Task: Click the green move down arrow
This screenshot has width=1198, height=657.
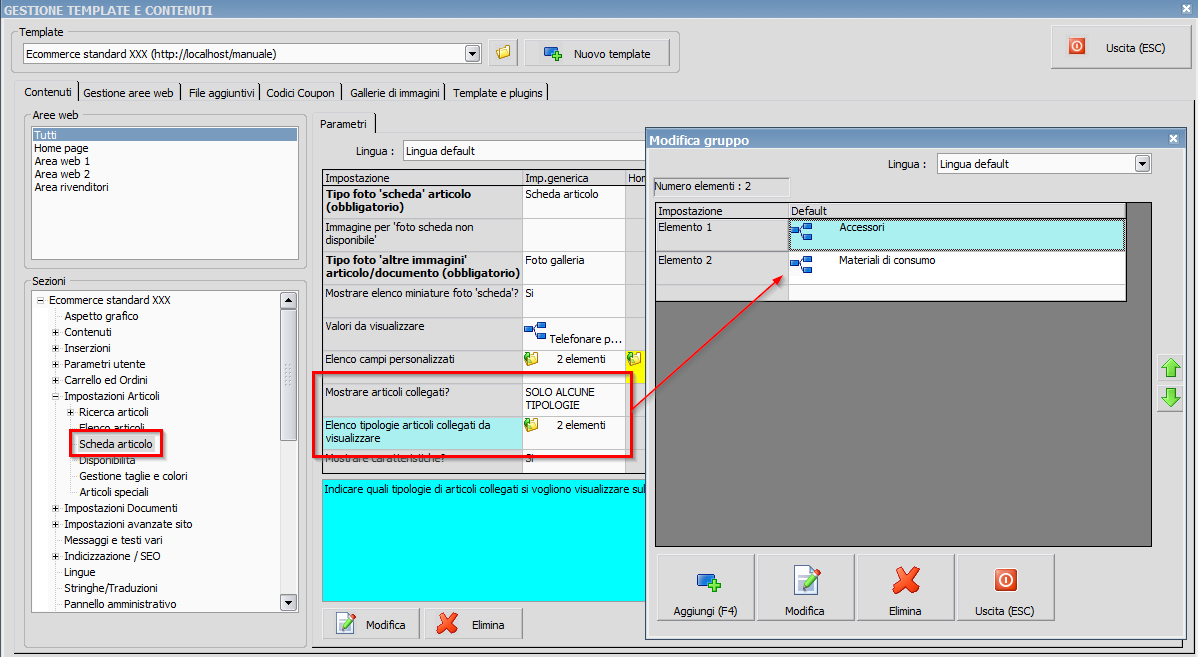Action: click(x=1170, y=397)
